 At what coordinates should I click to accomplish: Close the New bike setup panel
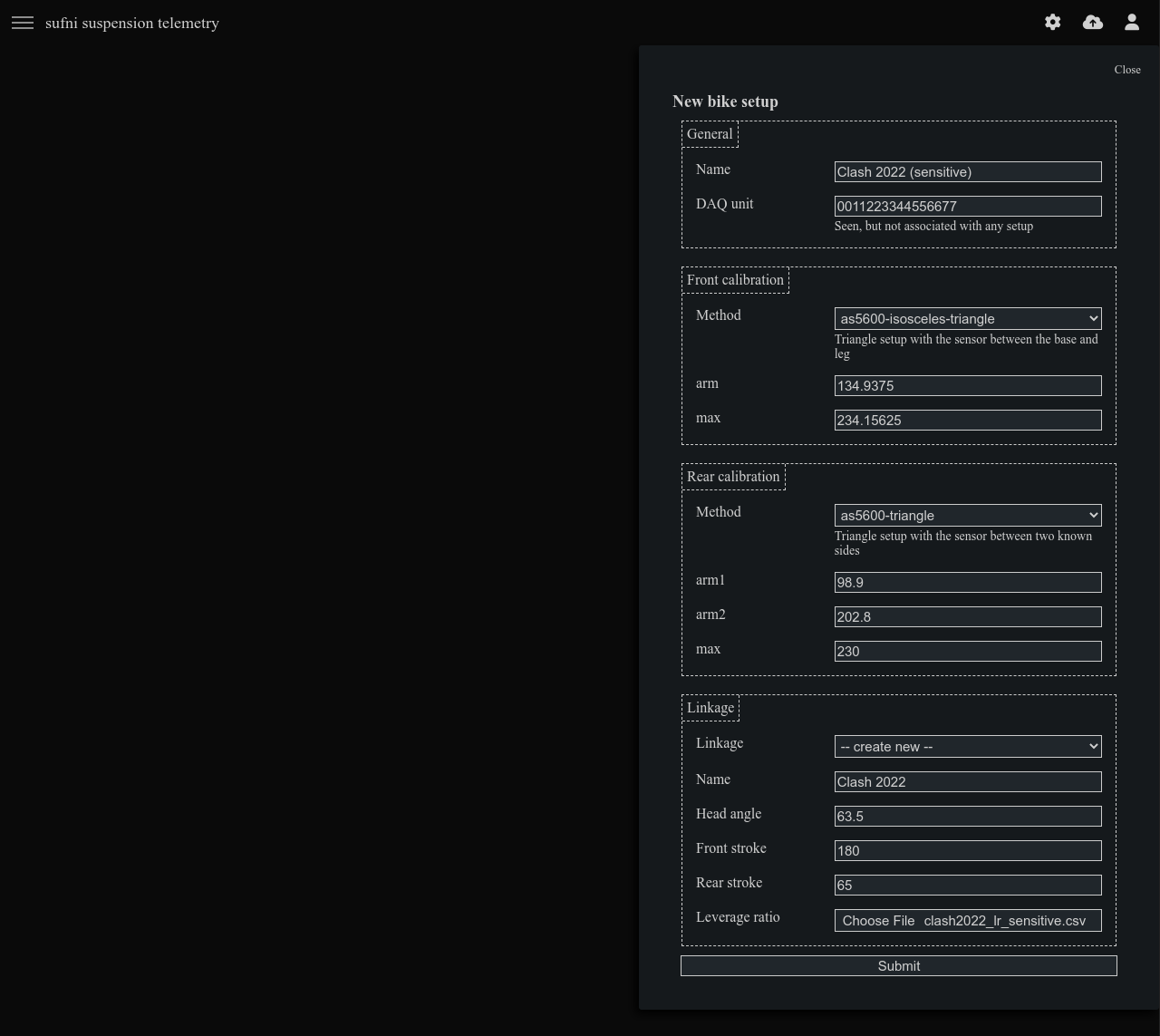click(1127, 70)
